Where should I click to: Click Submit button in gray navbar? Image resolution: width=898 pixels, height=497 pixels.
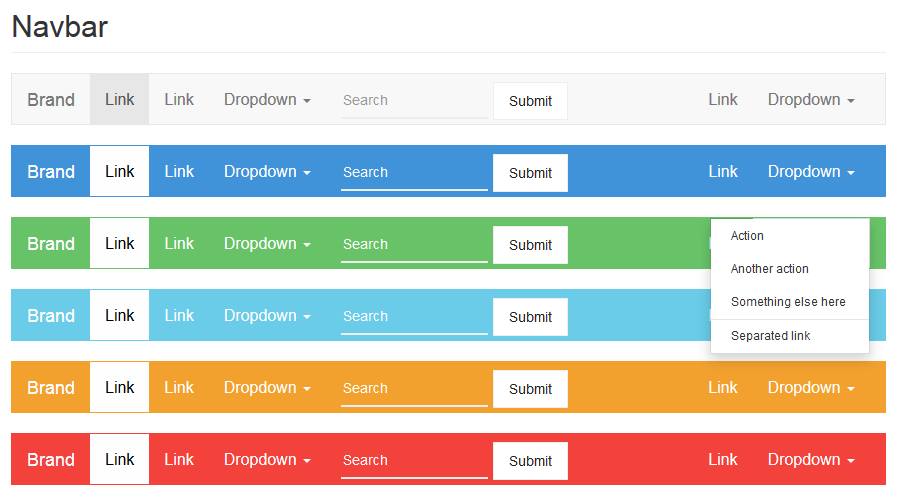click(530, 101)
